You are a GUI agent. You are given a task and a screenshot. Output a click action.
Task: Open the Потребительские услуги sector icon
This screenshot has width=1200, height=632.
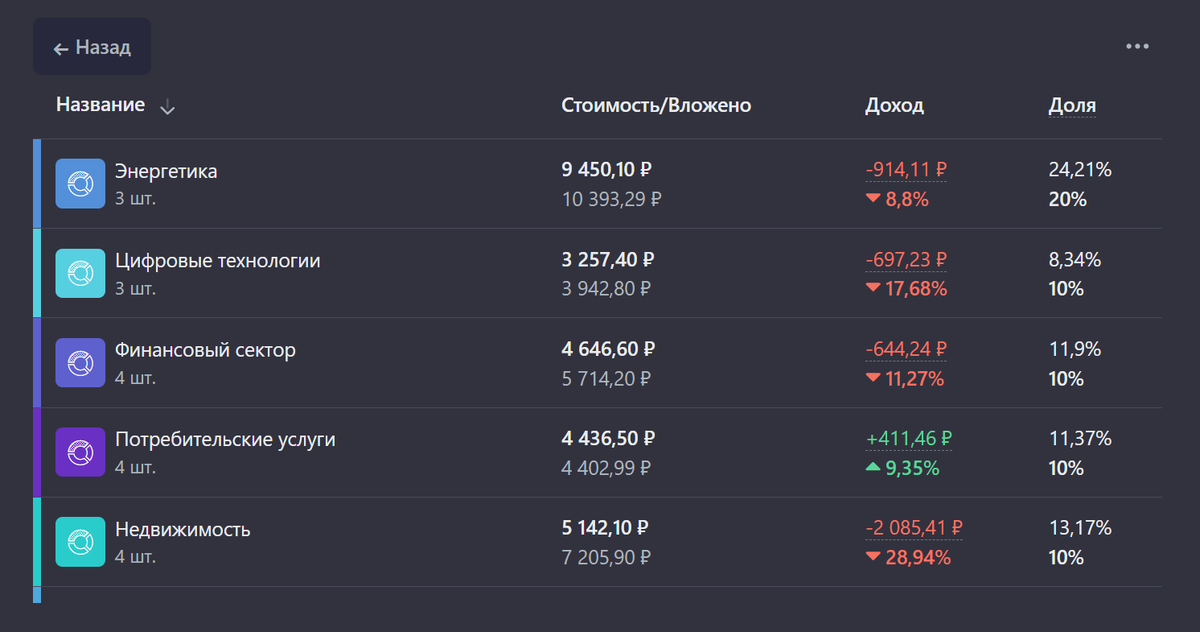click(80, 451)
